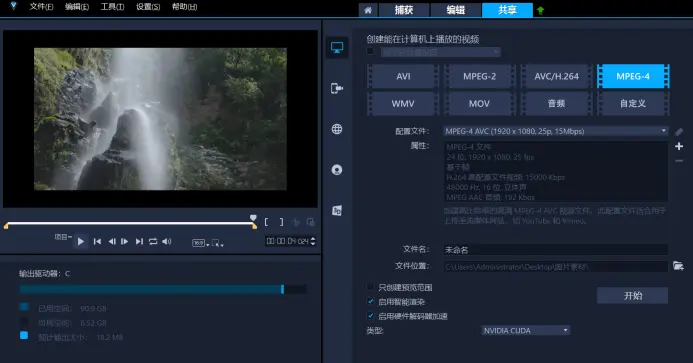Click the 项目 mode label
Screen dimensions: 693x363
coord(61,237)
